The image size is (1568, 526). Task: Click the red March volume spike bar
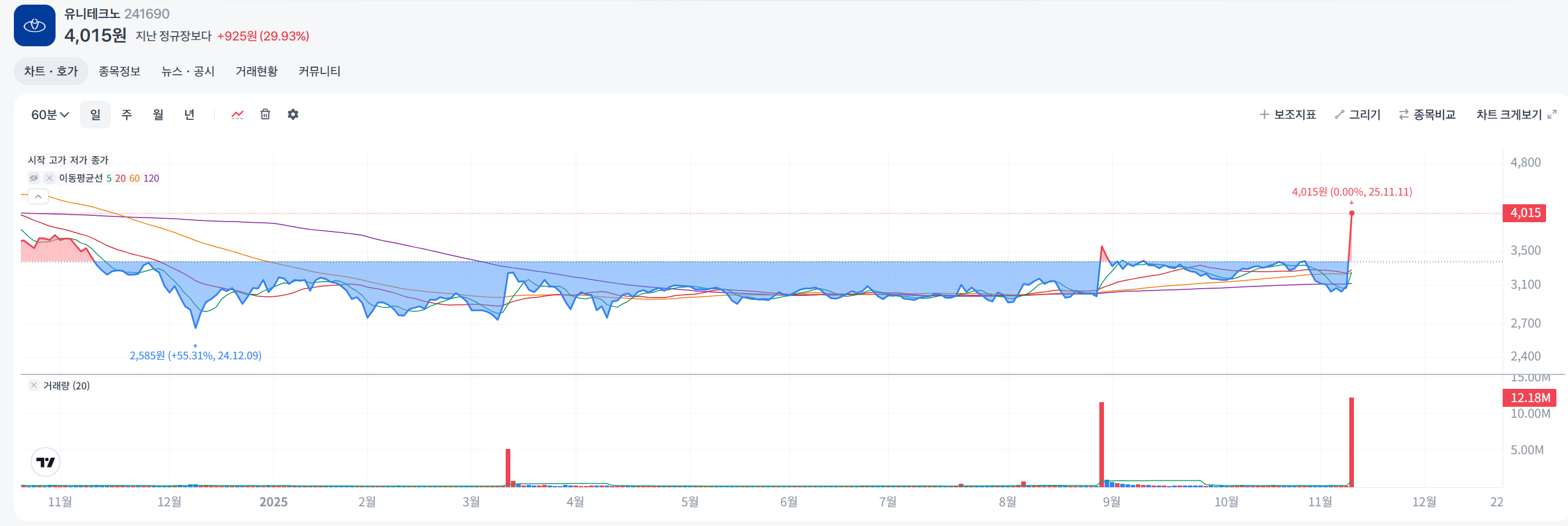[507, 468]
